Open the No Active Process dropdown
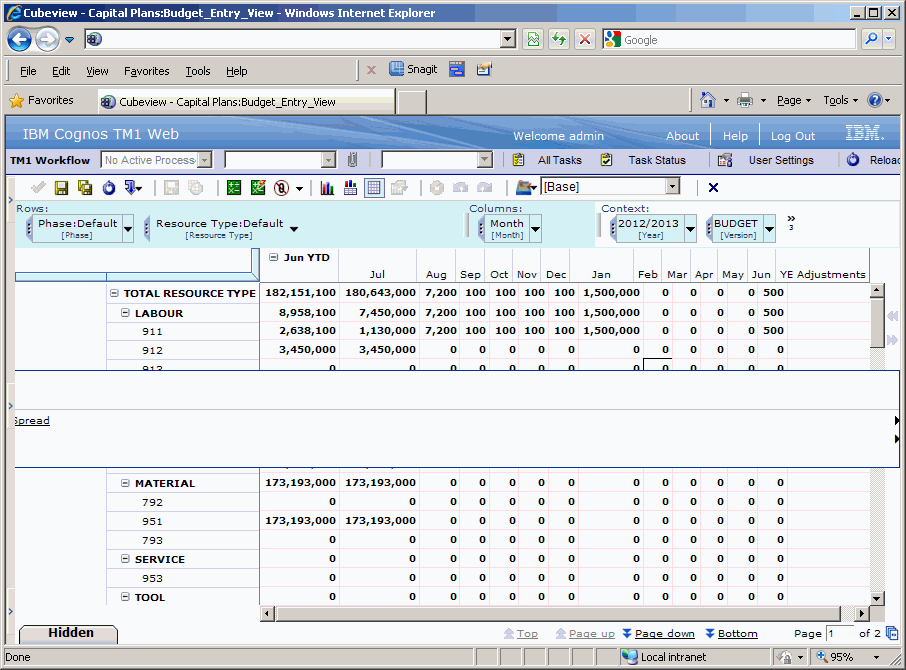906x670 pixels. (205, 160)
